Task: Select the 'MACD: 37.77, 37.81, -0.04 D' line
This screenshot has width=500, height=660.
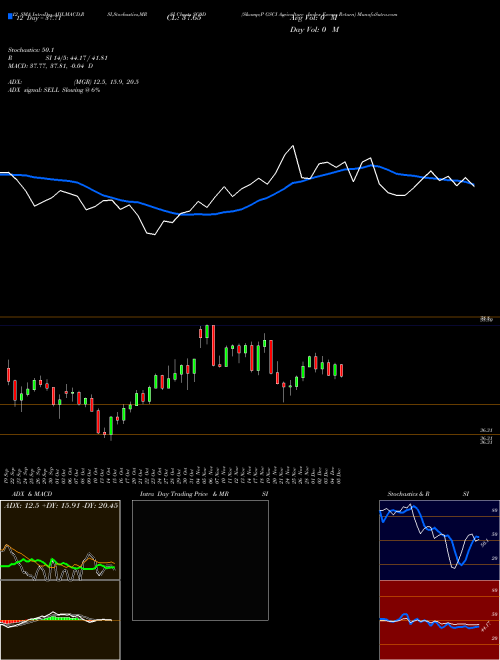Action: (51, 66)
